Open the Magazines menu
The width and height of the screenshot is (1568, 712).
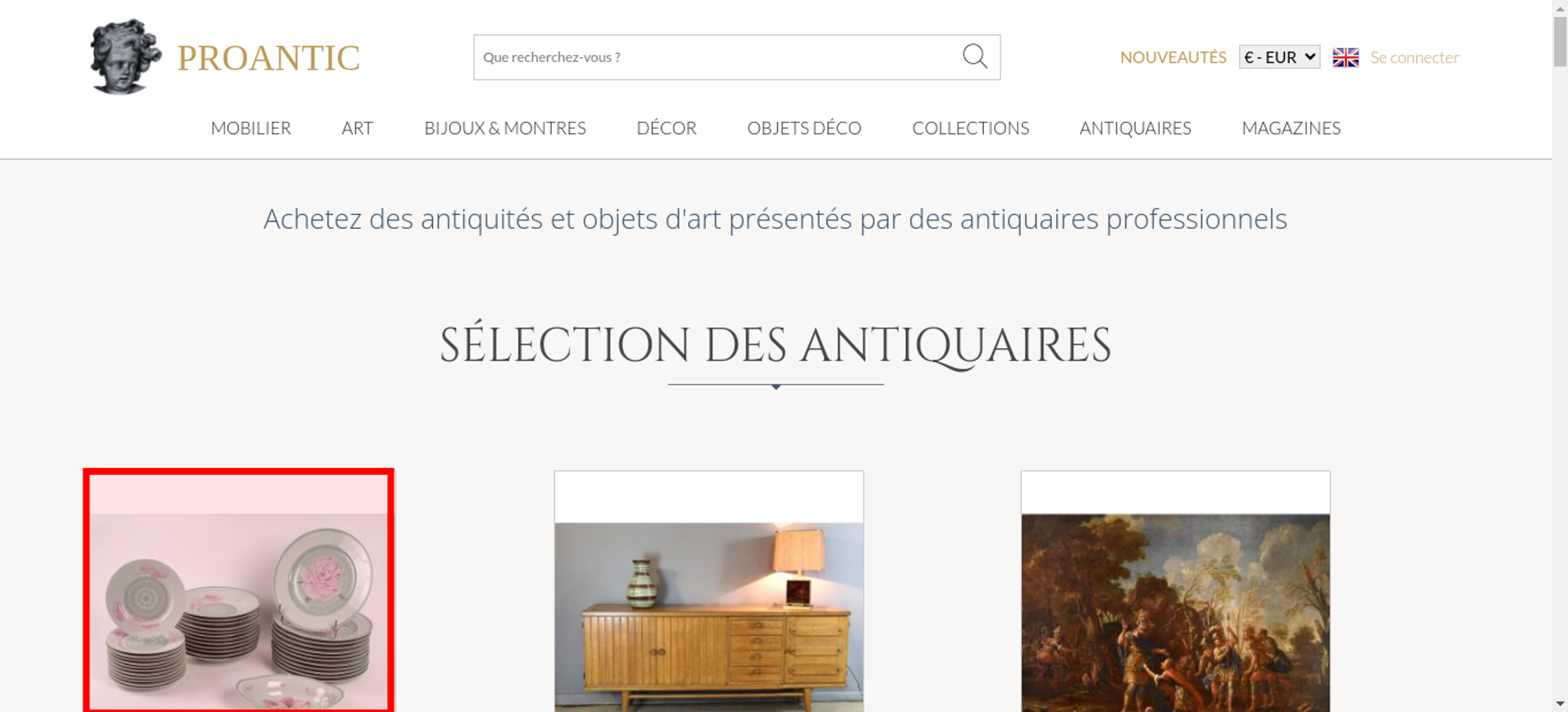point(1291,128)
